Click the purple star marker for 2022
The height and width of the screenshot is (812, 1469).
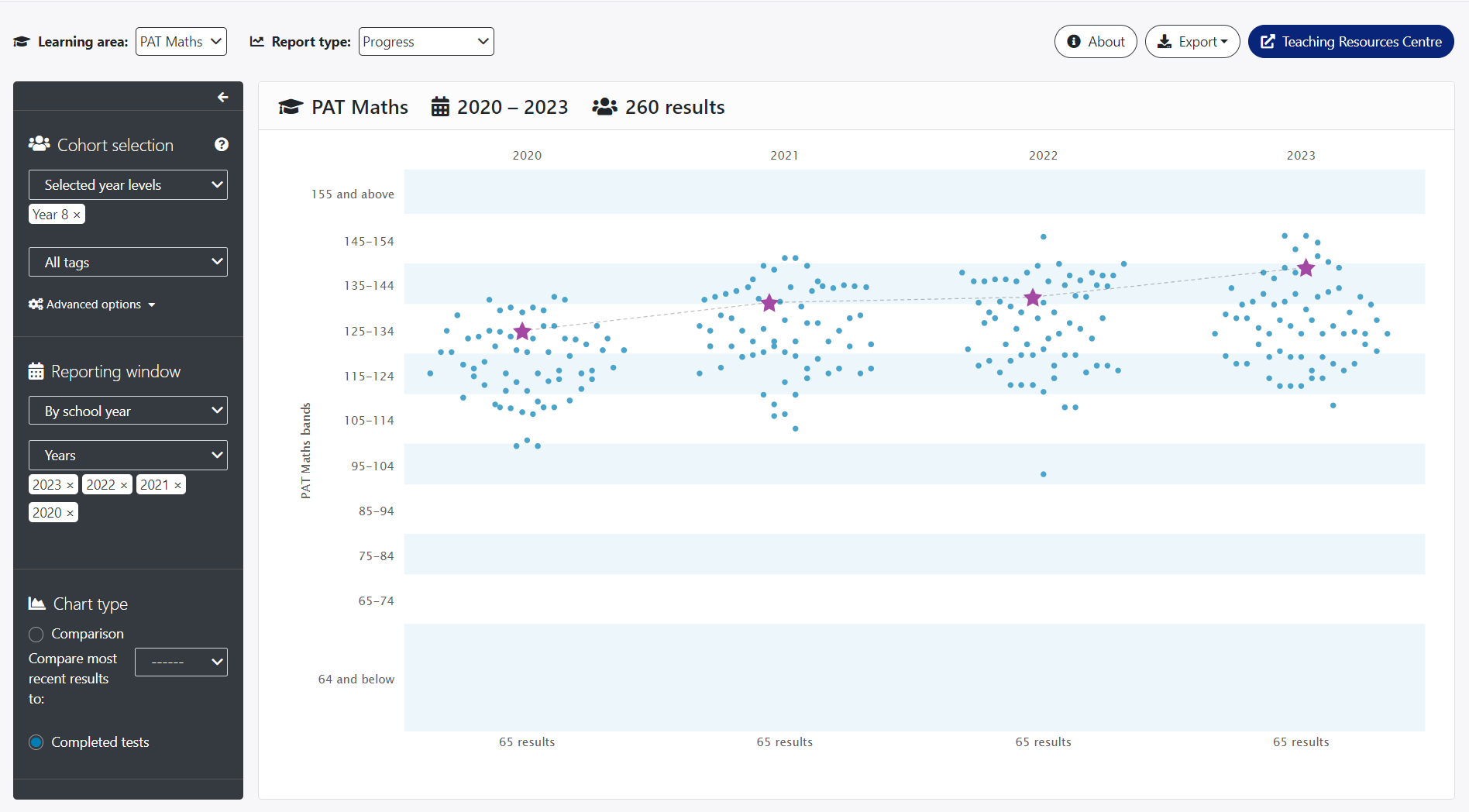click(1032, 298)
